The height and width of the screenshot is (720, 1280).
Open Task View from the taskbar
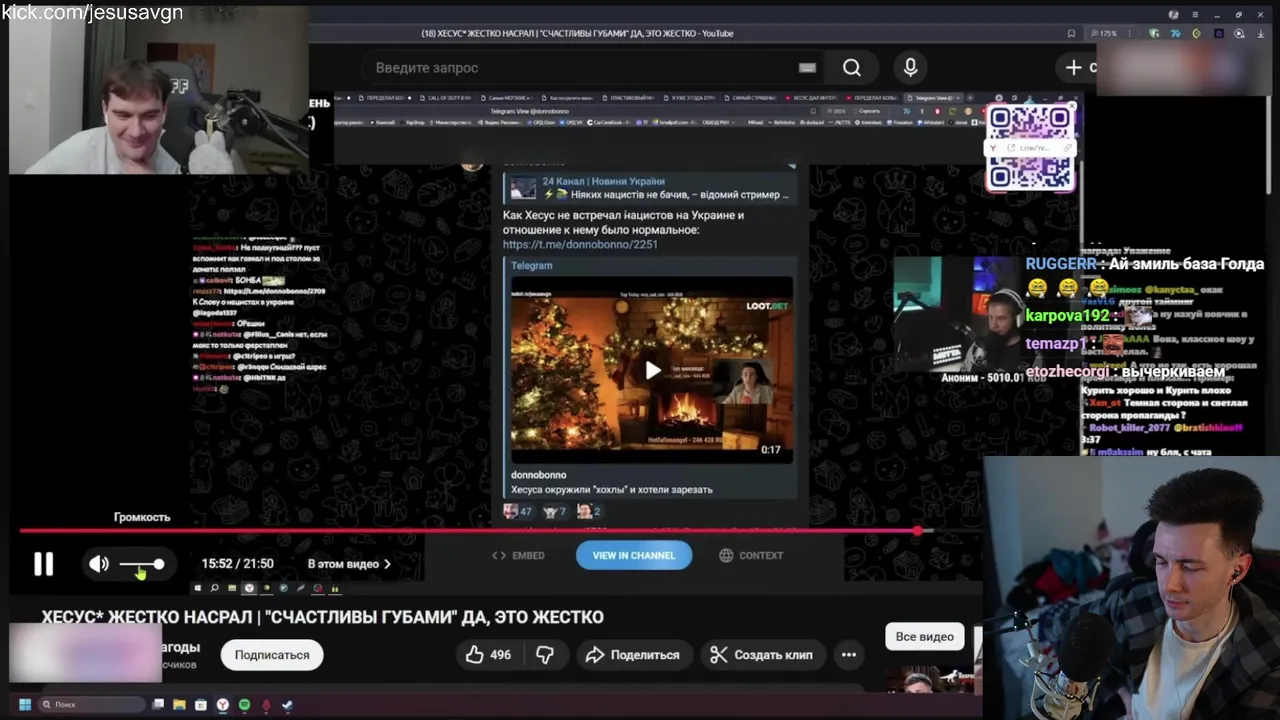(158, 704)
